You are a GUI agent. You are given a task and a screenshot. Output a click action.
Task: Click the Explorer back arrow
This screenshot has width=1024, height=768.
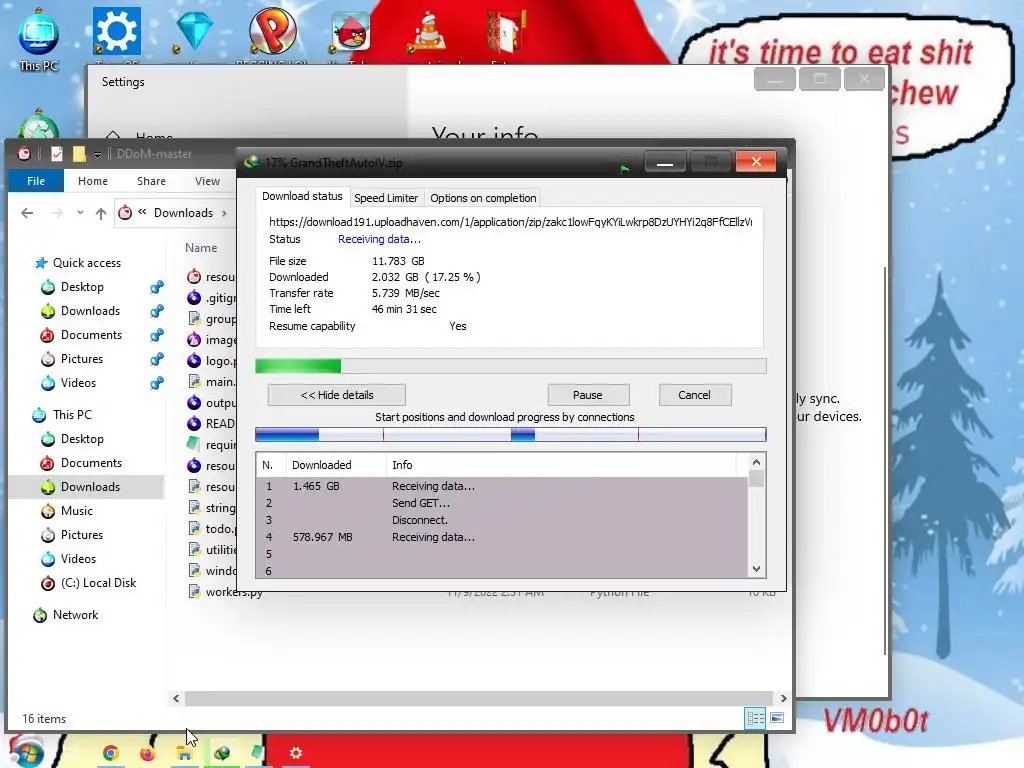click(x=27, y=213)
